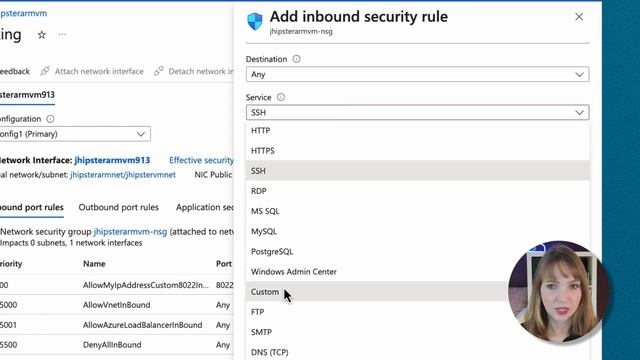Open jhipsterarmvm-nsg network security group link

130,231
